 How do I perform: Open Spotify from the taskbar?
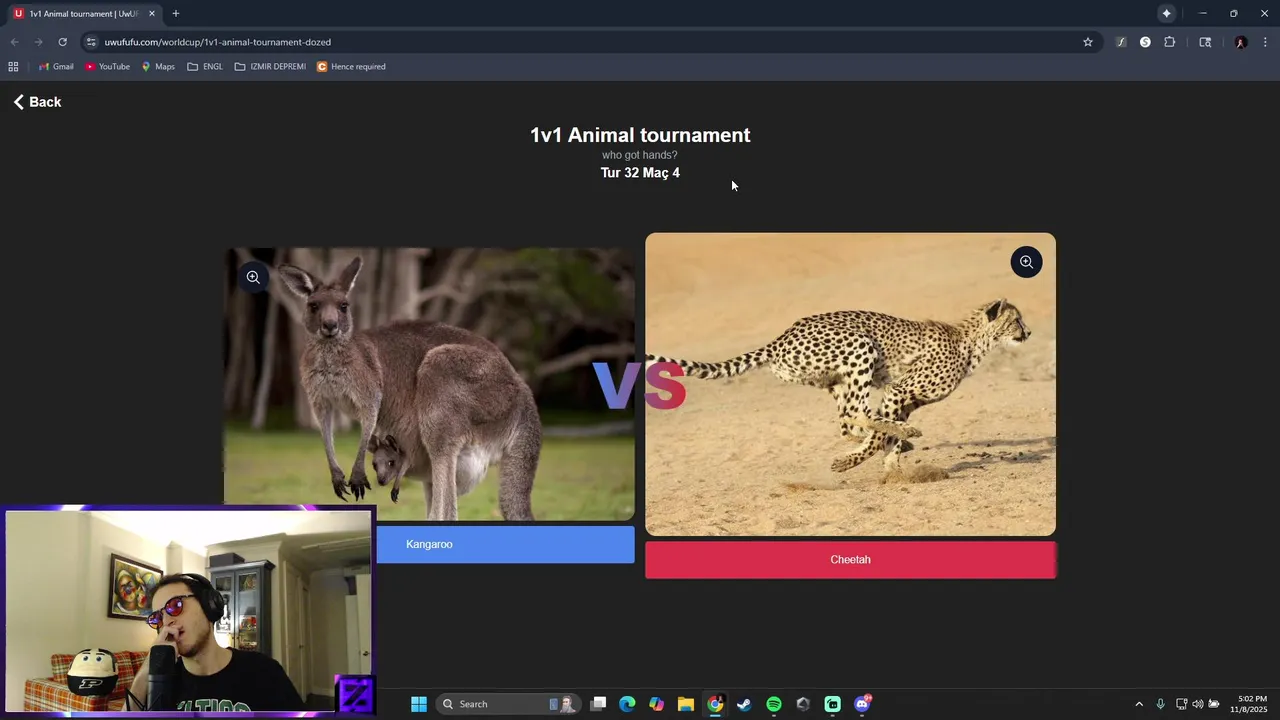pyautogui.click(x=774, y=704)
